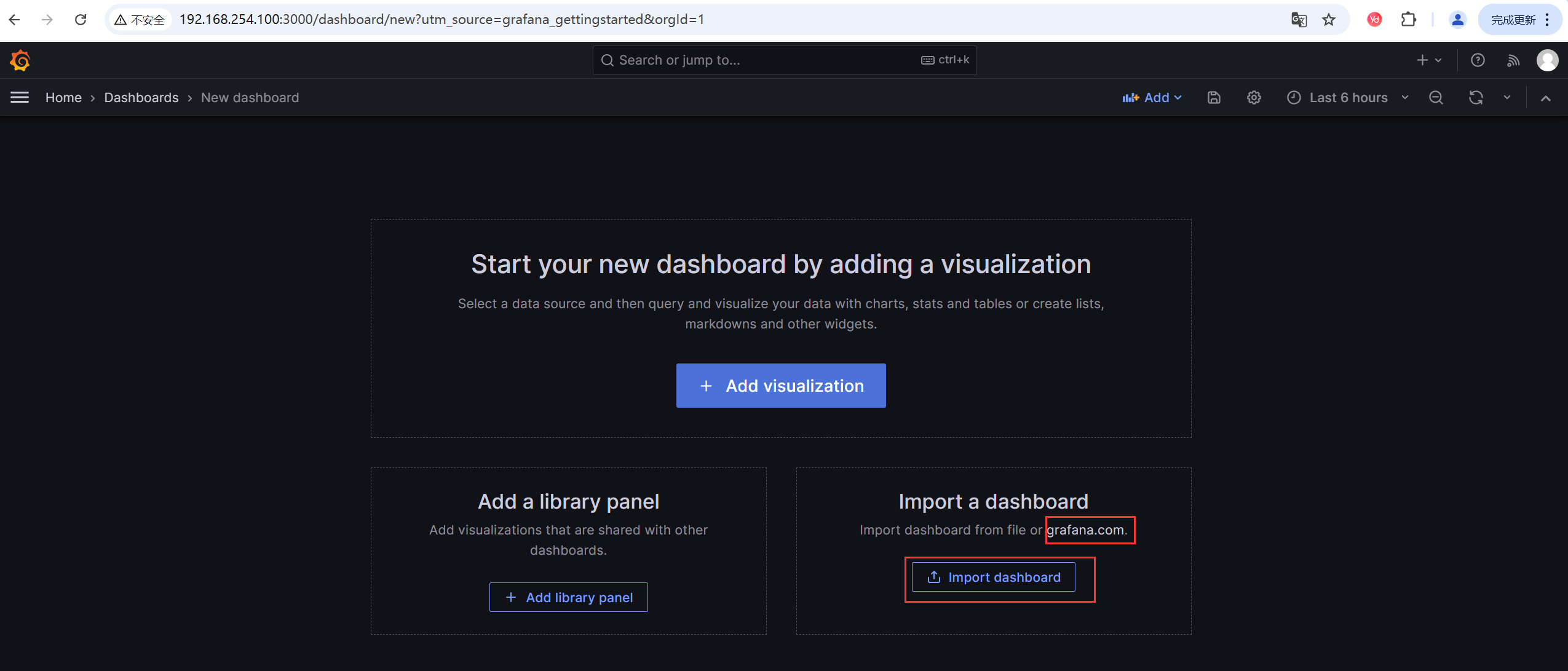The height and width of the screenshot is (671, 1568).
Task: Click the user profile avatar
Action: pos(1547,60)
